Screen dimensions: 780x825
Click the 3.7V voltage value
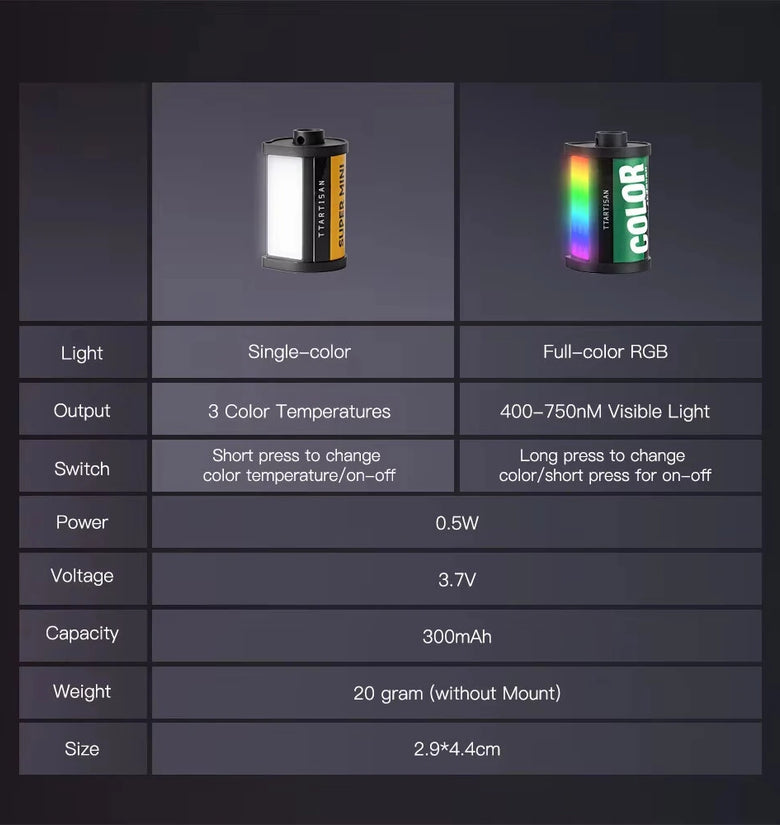457,580
